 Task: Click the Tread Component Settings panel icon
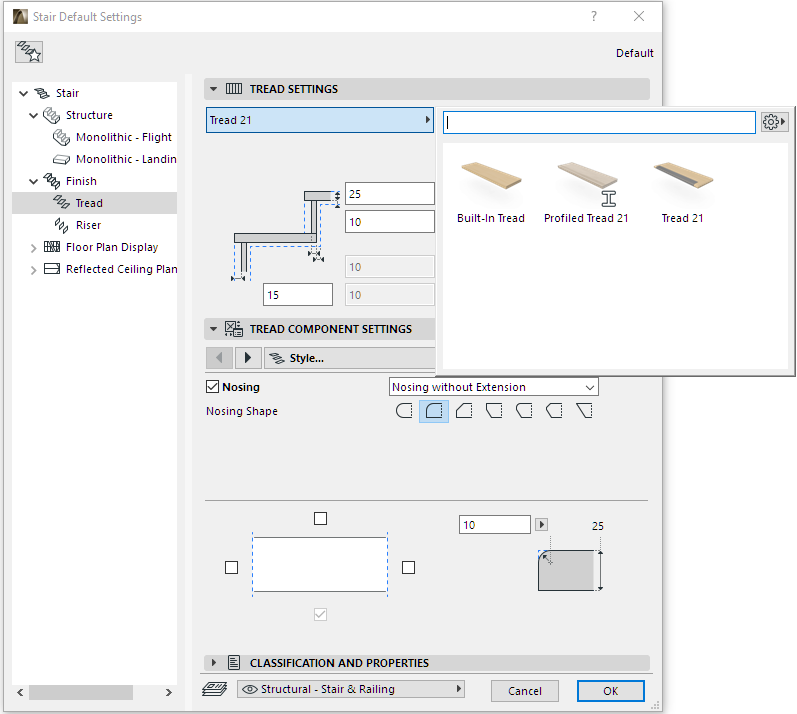point(234,329)
